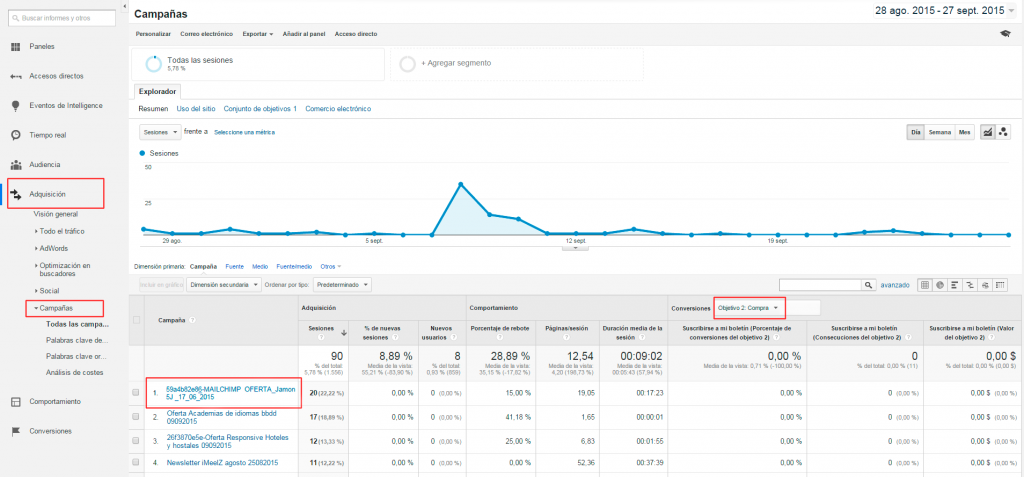Image resolution: width=1024 pixels, height=477 pixels.
Task: Click the Buscar informes y otros field
Action: (x=63, y=18)
